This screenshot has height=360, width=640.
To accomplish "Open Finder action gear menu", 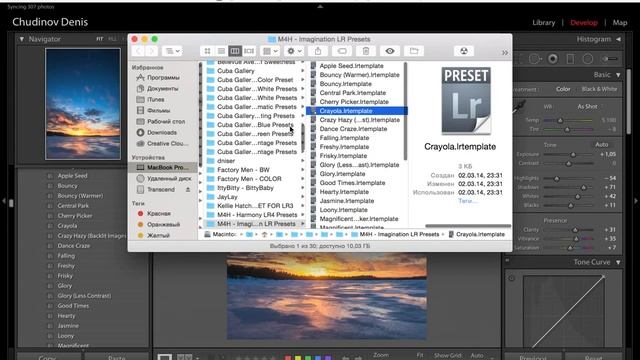I will click(x=294, y=51).
